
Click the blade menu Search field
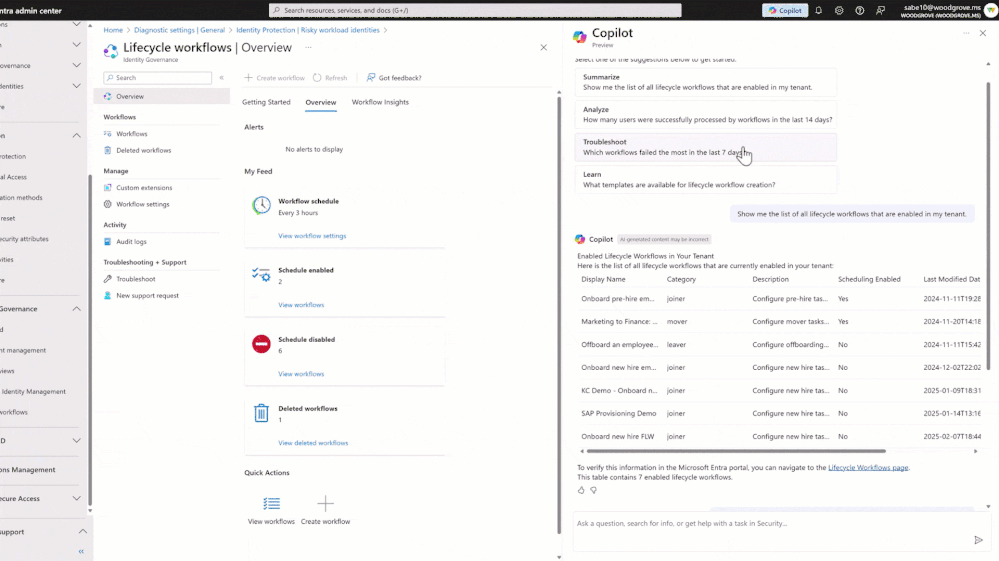157,78
